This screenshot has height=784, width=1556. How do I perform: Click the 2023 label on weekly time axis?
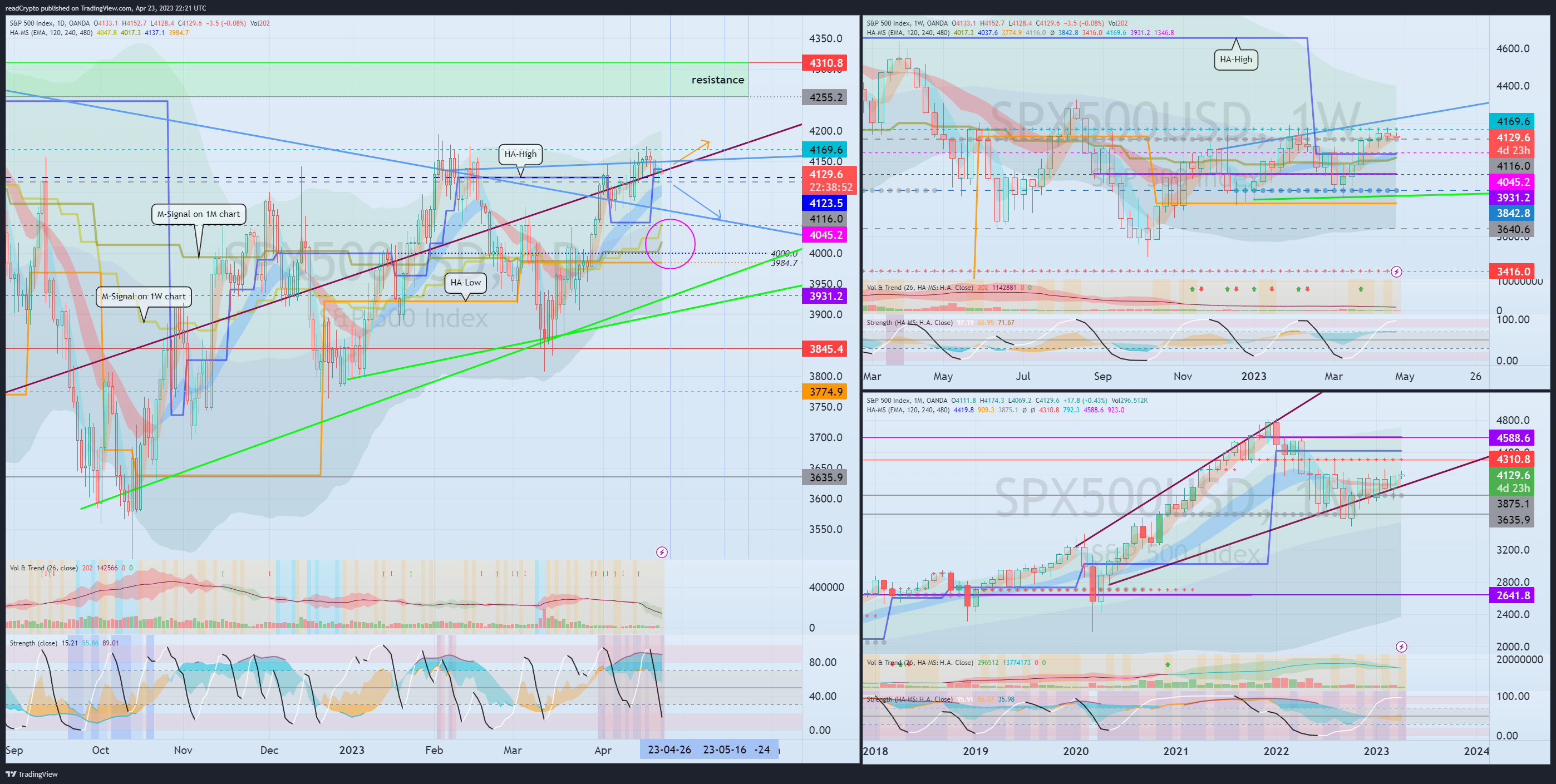[x=1253, y=376]
